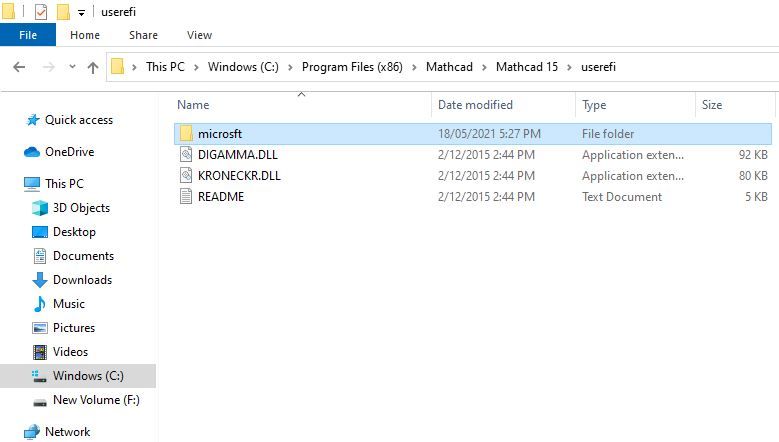The width and height of the screenshot is (779, 442).
Task: Switch to the View ribbon tab
Action: point(200,35)
